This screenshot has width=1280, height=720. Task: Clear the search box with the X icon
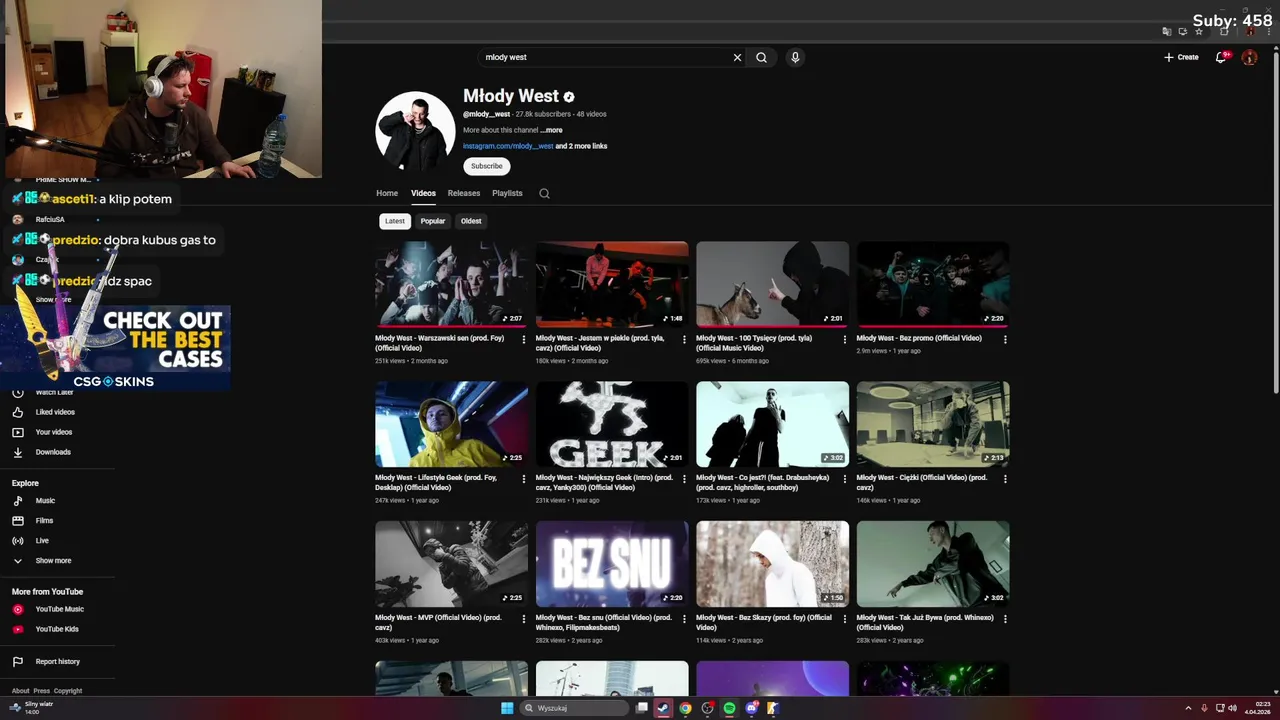737,57
